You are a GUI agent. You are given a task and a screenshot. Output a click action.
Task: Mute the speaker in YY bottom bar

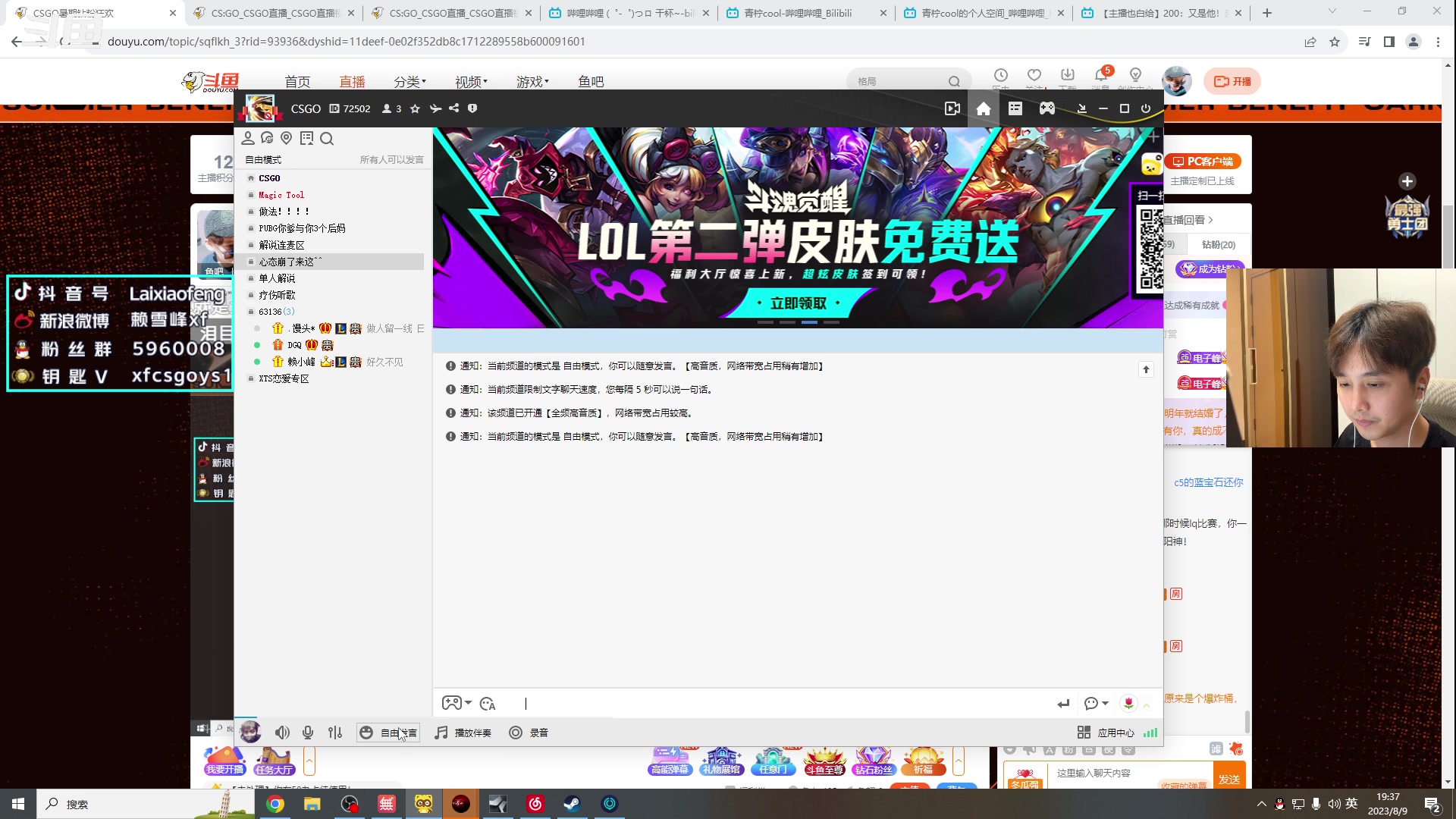282,733
